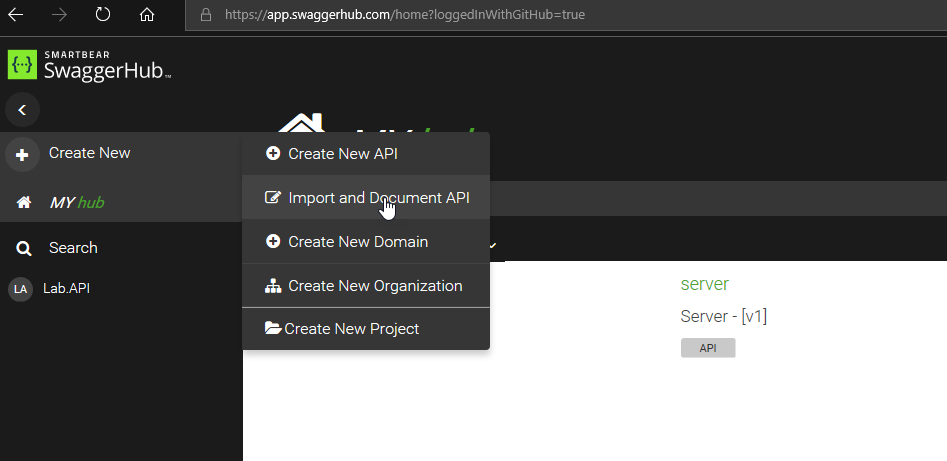
Task: Reload the page with refresh icon
Action: click(103, 14)
